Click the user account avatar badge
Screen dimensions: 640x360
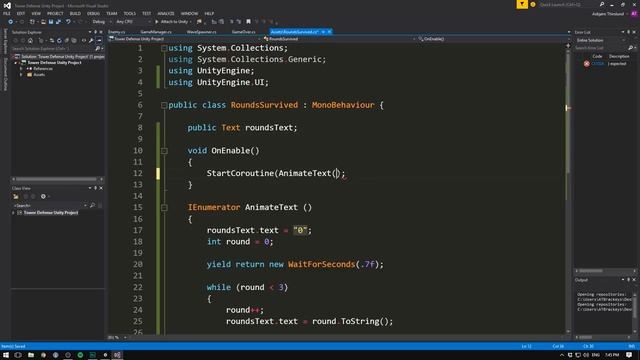[x=634, y=14]
